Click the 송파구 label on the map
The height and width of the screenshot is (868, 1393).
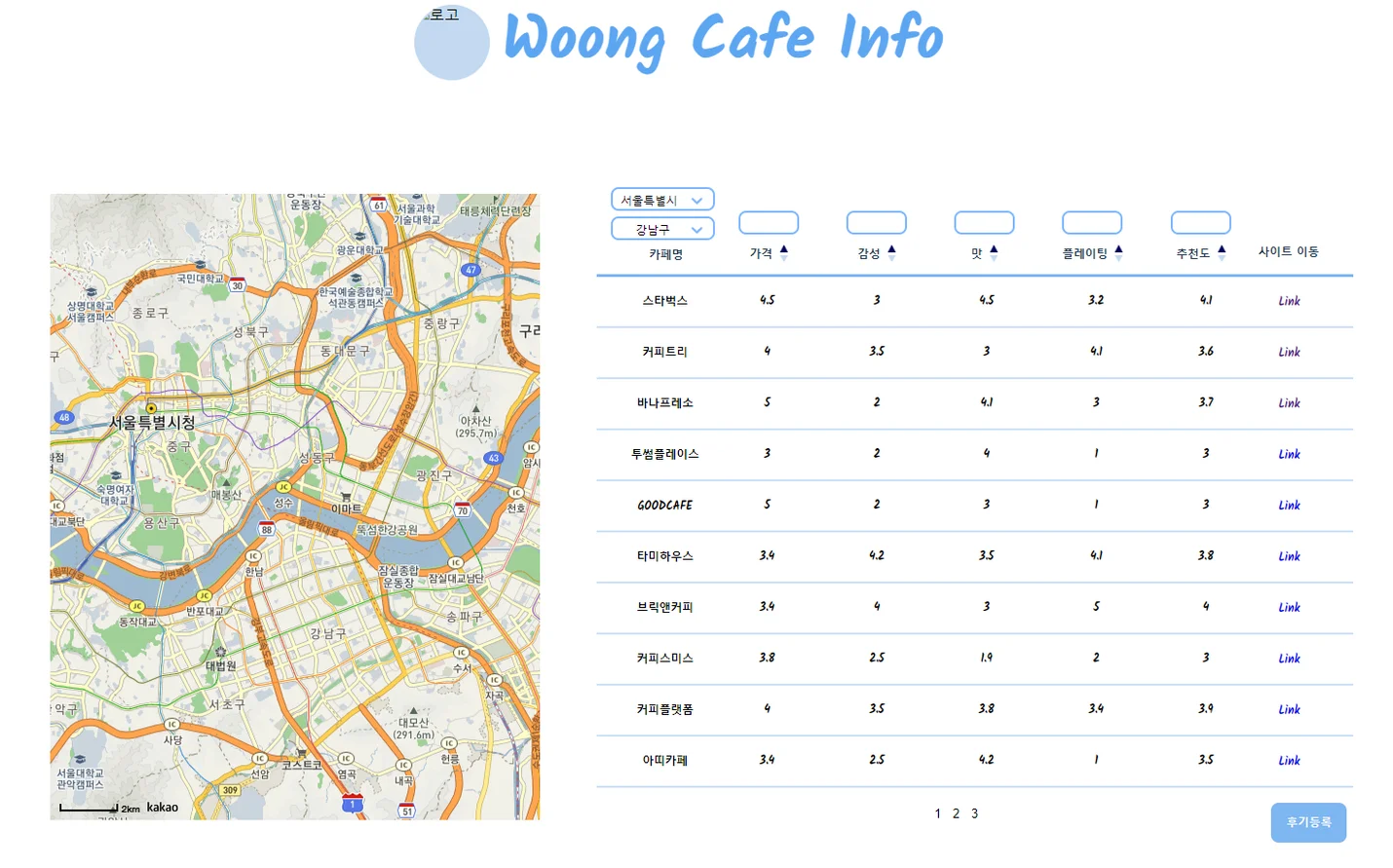coord(464,617)
